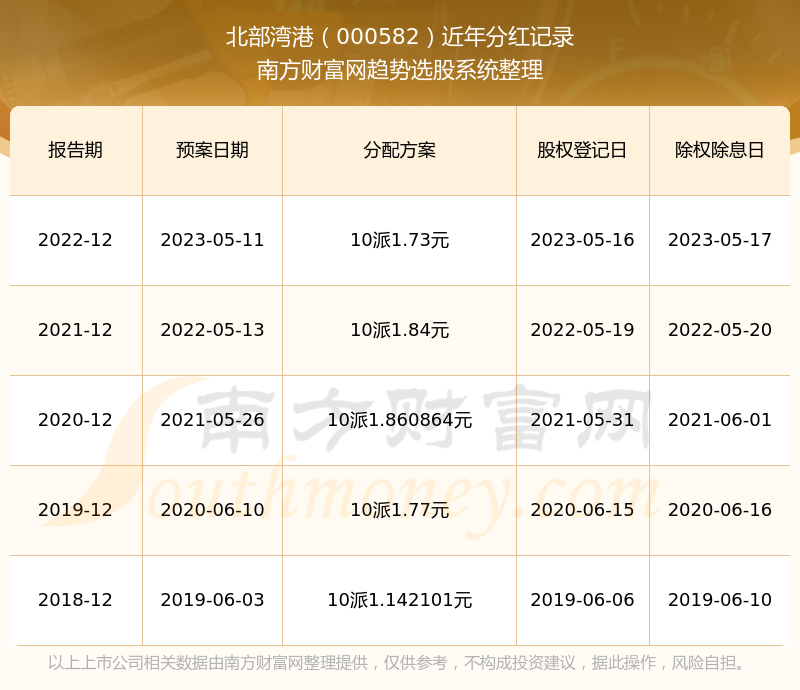
Task: Click the 2022-05-20 ex-dividend date cell
Action: point(719,330)
